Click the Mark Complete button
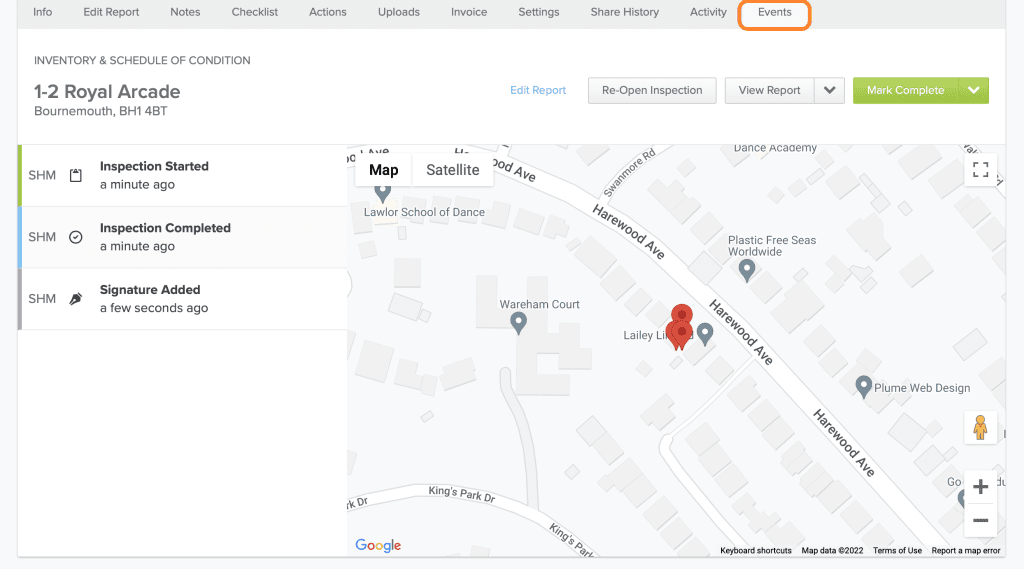 [905, 90]
